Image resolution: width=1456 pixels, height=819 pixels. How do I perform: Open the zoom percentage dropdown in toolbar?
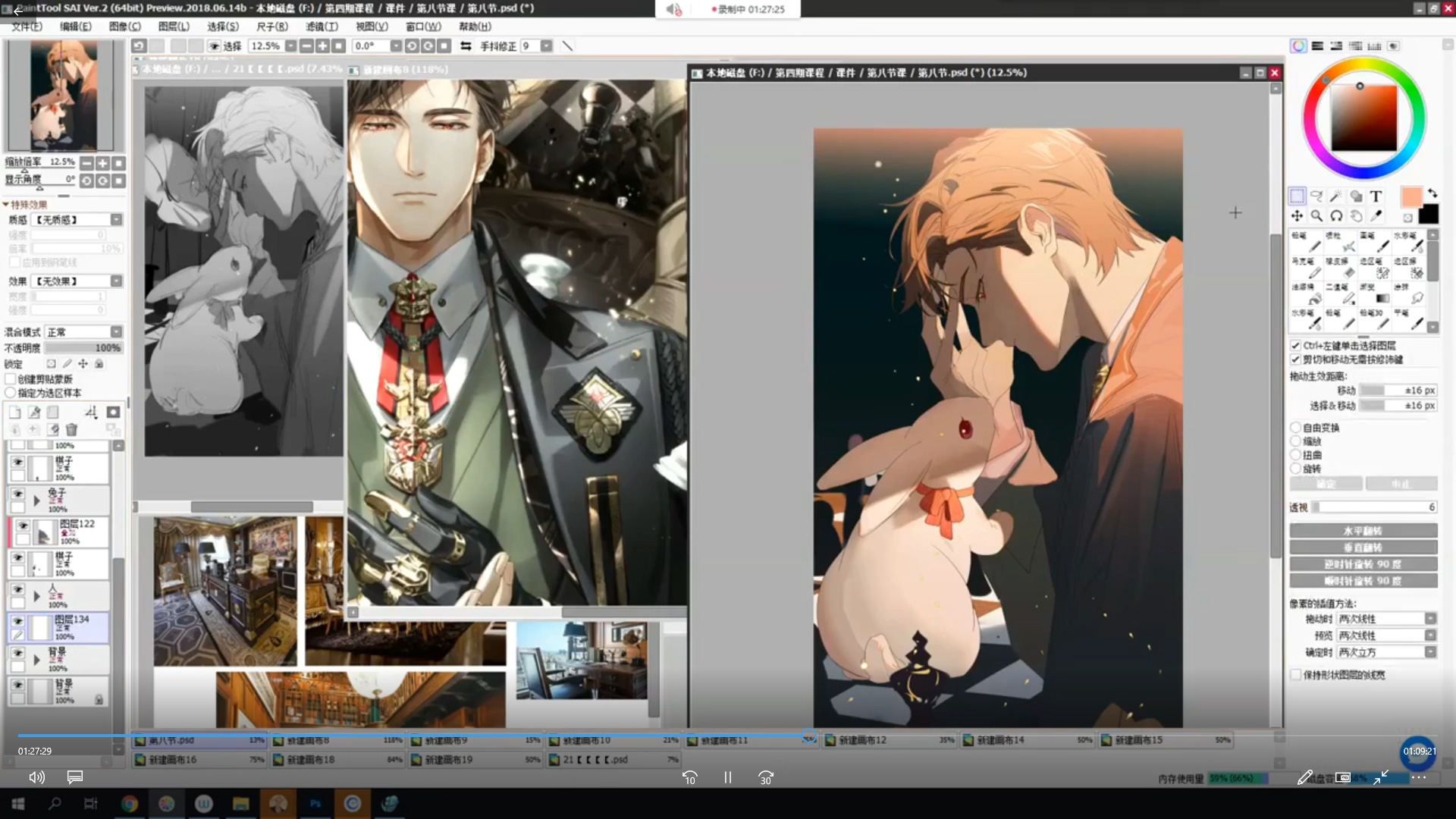pyautogui.click(x=290, y=46)
